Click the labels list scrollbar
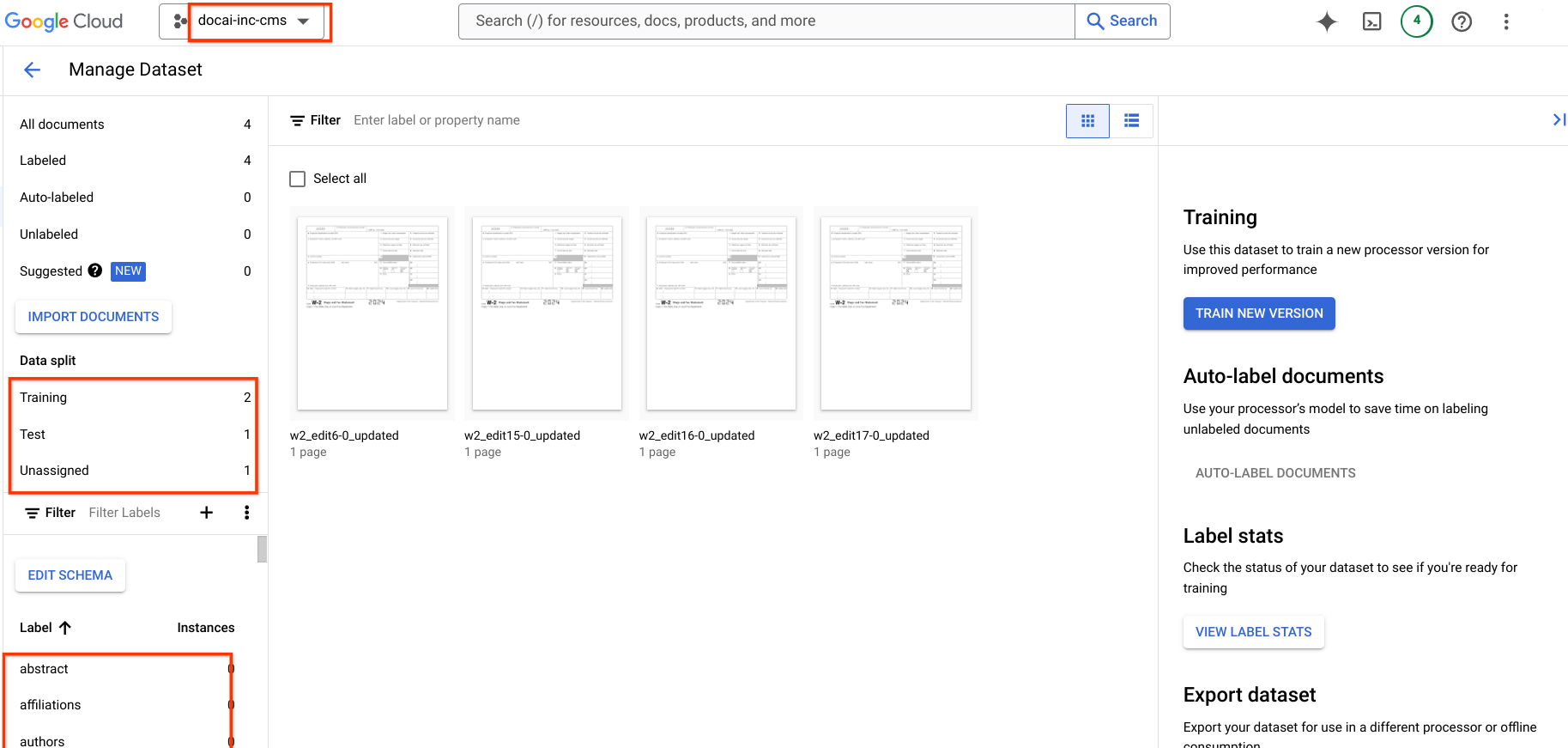Image resolution: width=1568 pixels, height=748 pixels. pos(262,550)
